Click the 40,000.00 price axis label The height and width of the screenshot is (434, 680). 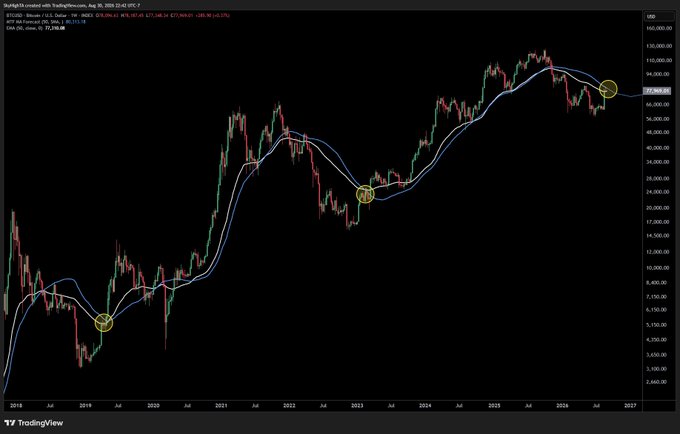[x=658, y=148]
